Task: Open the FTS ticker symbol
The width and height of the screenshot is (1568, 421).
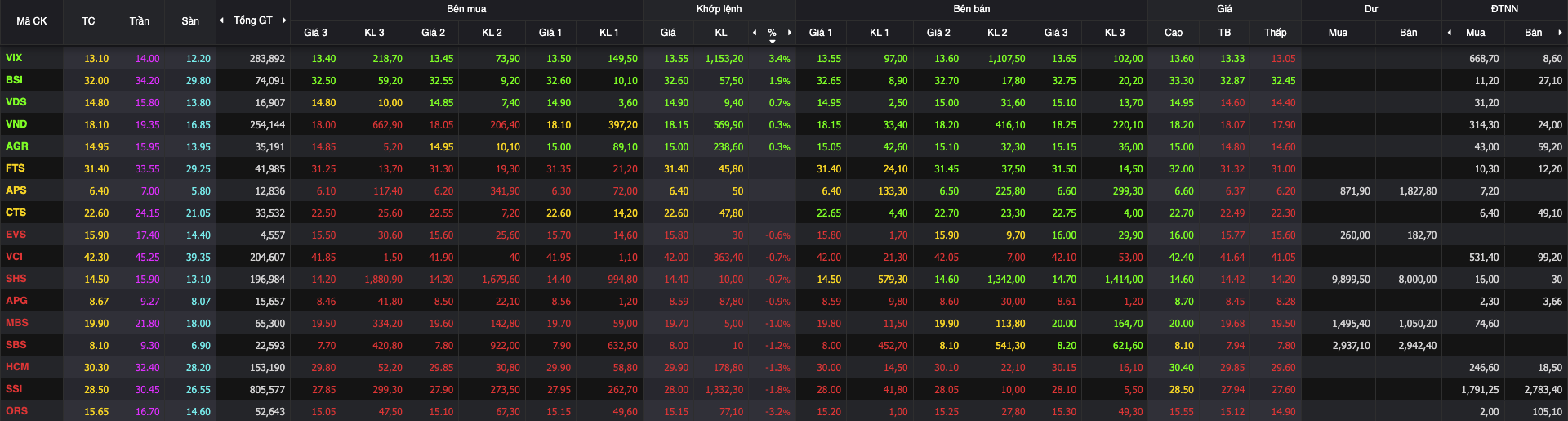Action: (15, 168)
